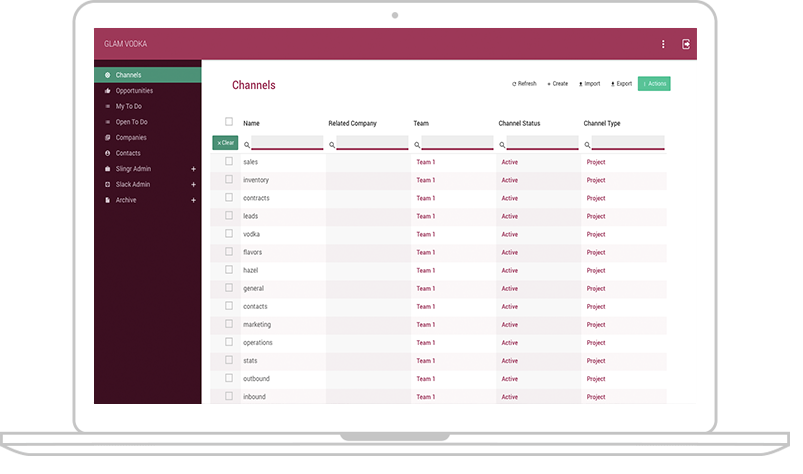Click the Slingr Admin briefcase icon

coord(108,169)
